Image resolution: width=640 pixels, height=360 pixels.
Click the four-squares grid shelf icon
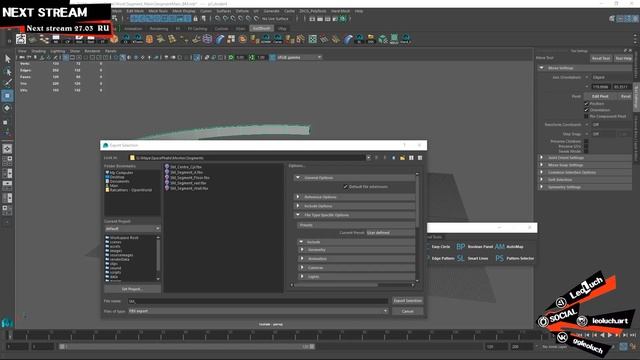click(x=231, y=39)
